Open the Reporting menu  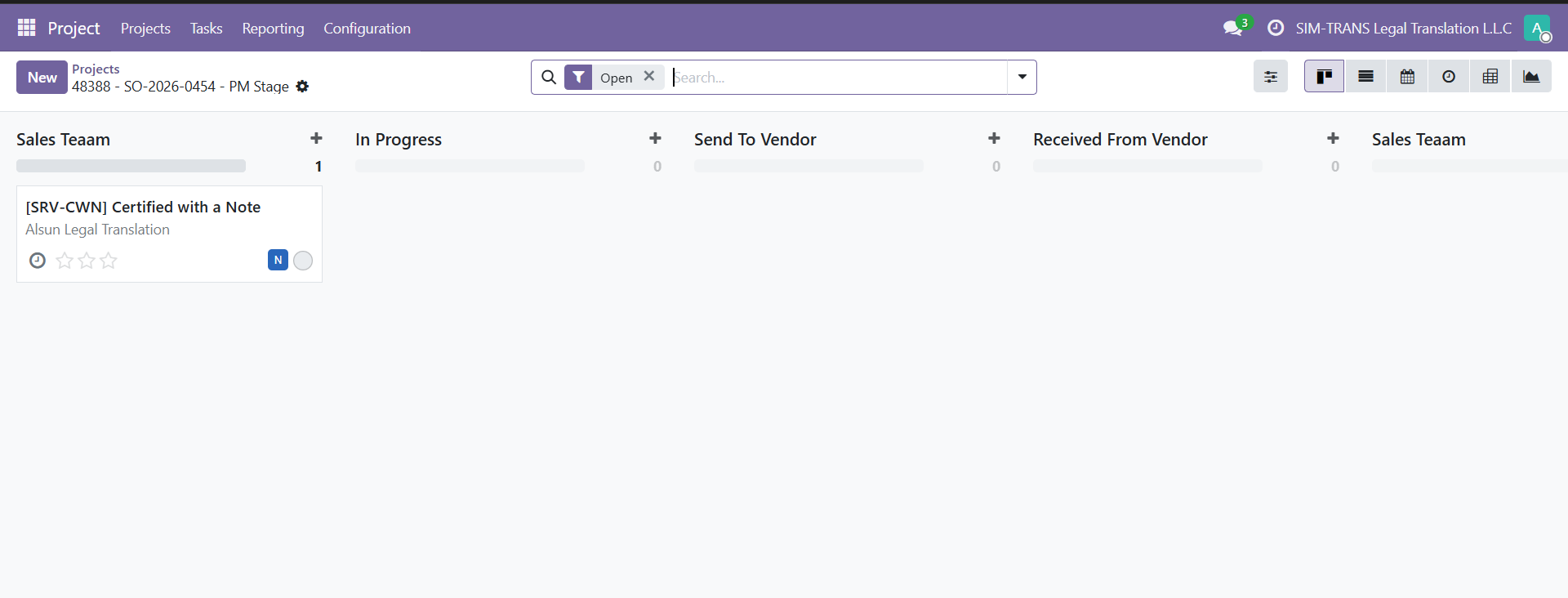point(273,28)
